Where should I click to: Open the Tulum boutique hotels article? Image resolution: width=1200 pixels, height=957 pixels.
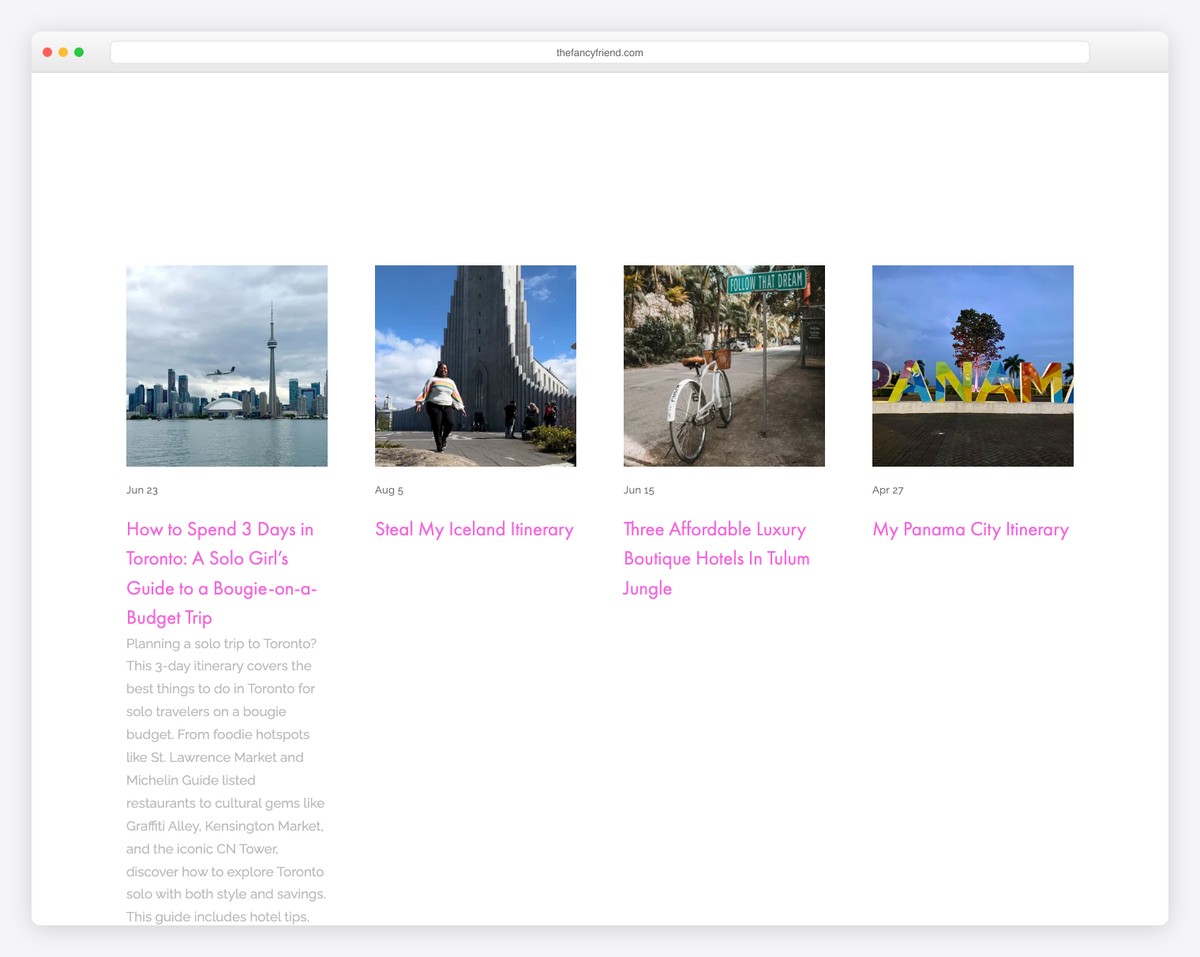point(716,558)
